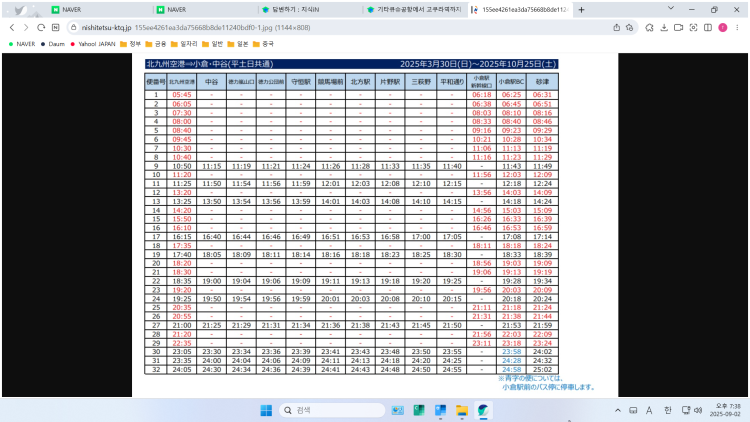
Task: Open the Whale browser taskbar icon
Action: point(483,410)
